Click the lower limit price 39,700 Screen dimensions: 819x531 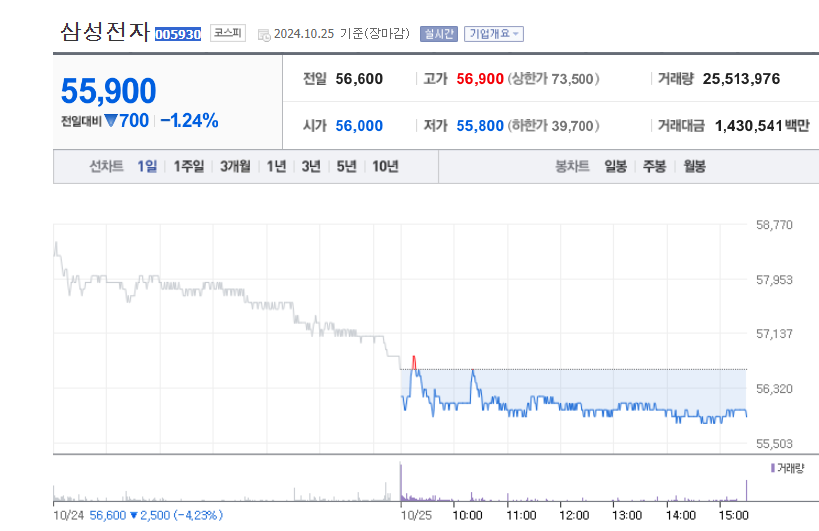(x=572, y=126)
